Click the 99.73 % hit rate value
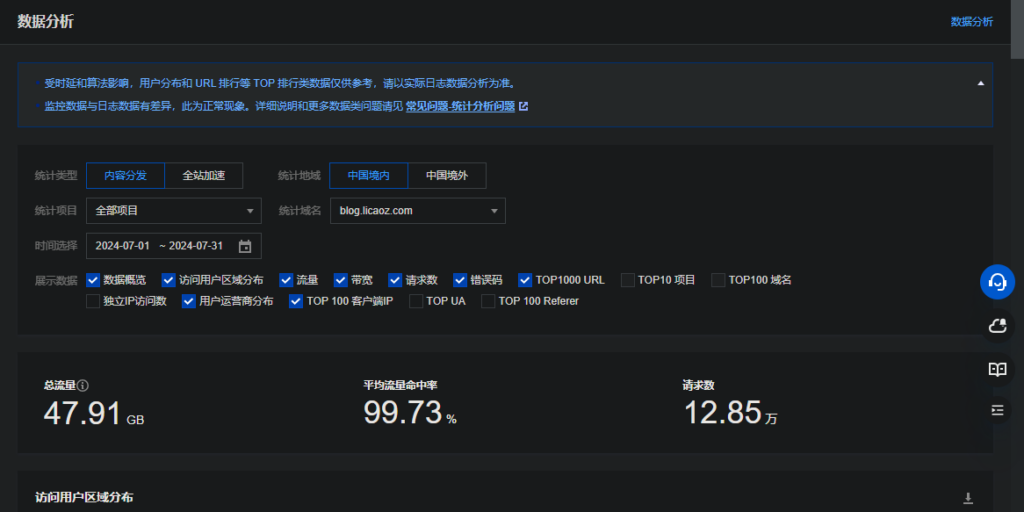This screenshot has height=512, width=1024. coord(409,413)
